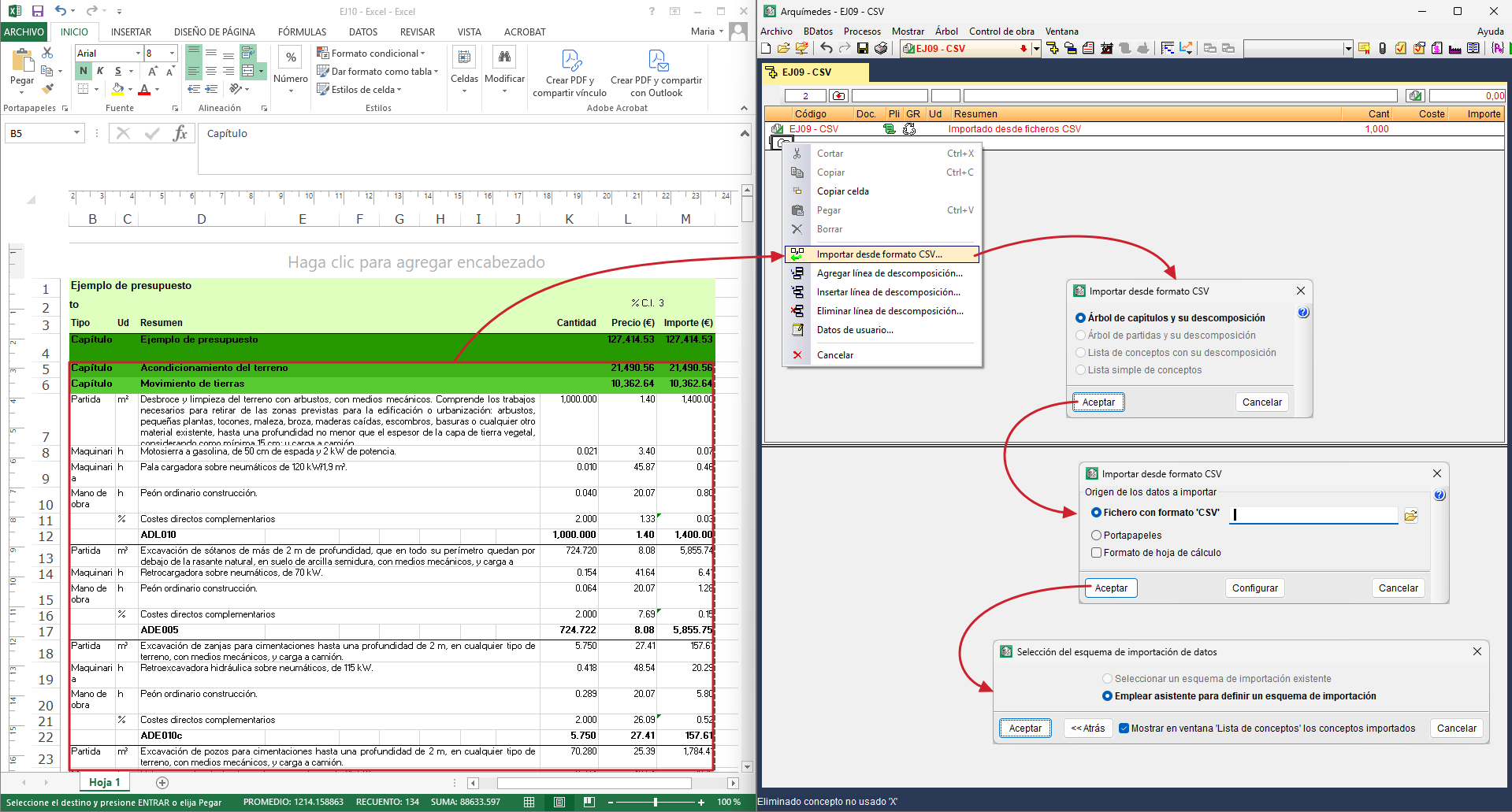
Task: Select Árbol de partidas y su descomposición option
Action: pos(1081,336)
